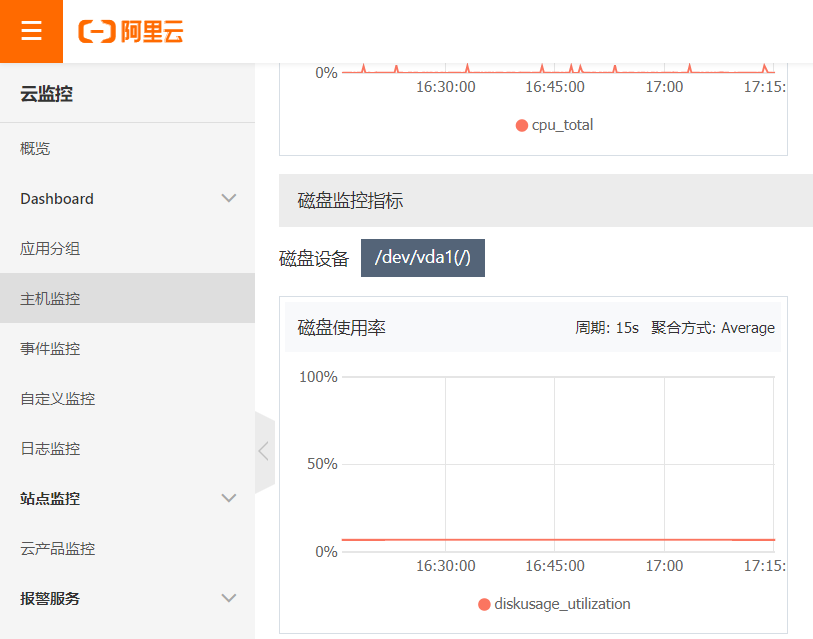The width and height of the screenshot is (813, 639).
Task: Click the 磁盘使用率 chart title
Action: pos(342,327)
